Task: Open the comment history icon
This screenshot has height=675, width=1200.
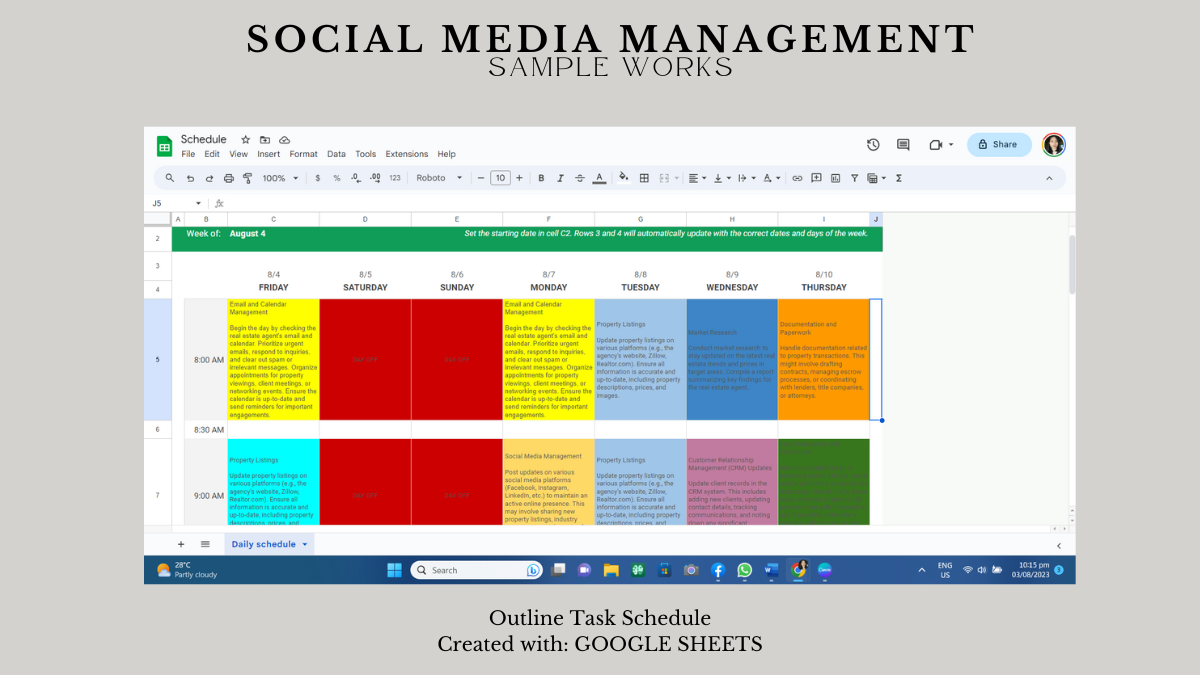Action: coord(903,144)
